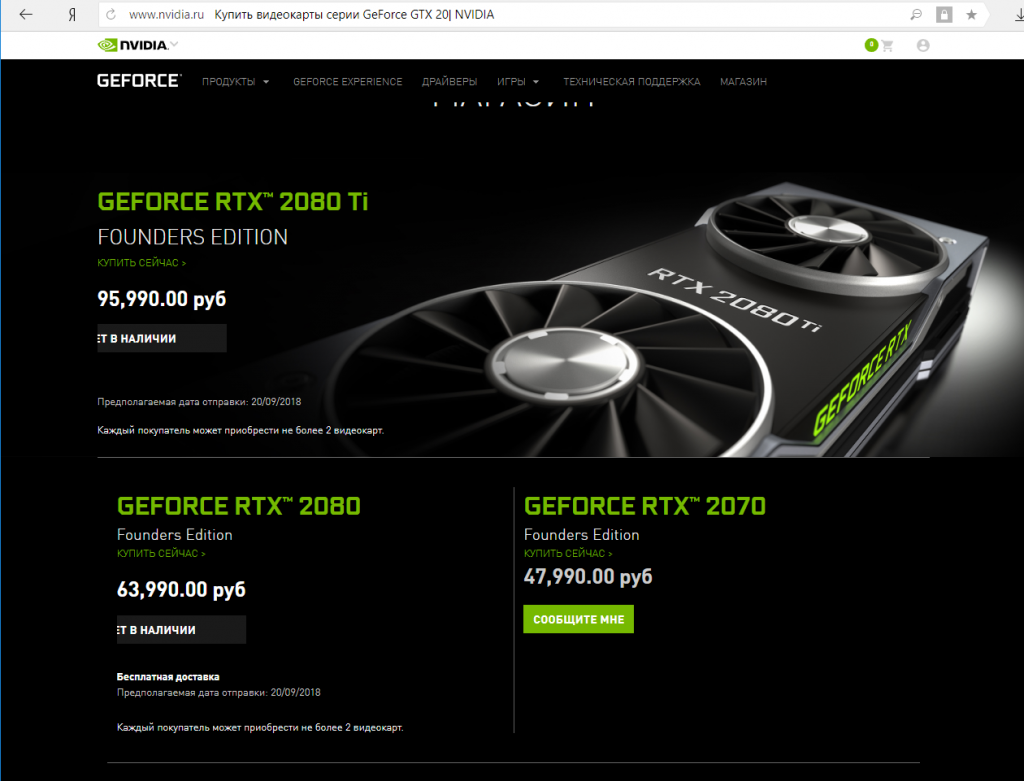Expand the Игры menu

tap(518, 82)
